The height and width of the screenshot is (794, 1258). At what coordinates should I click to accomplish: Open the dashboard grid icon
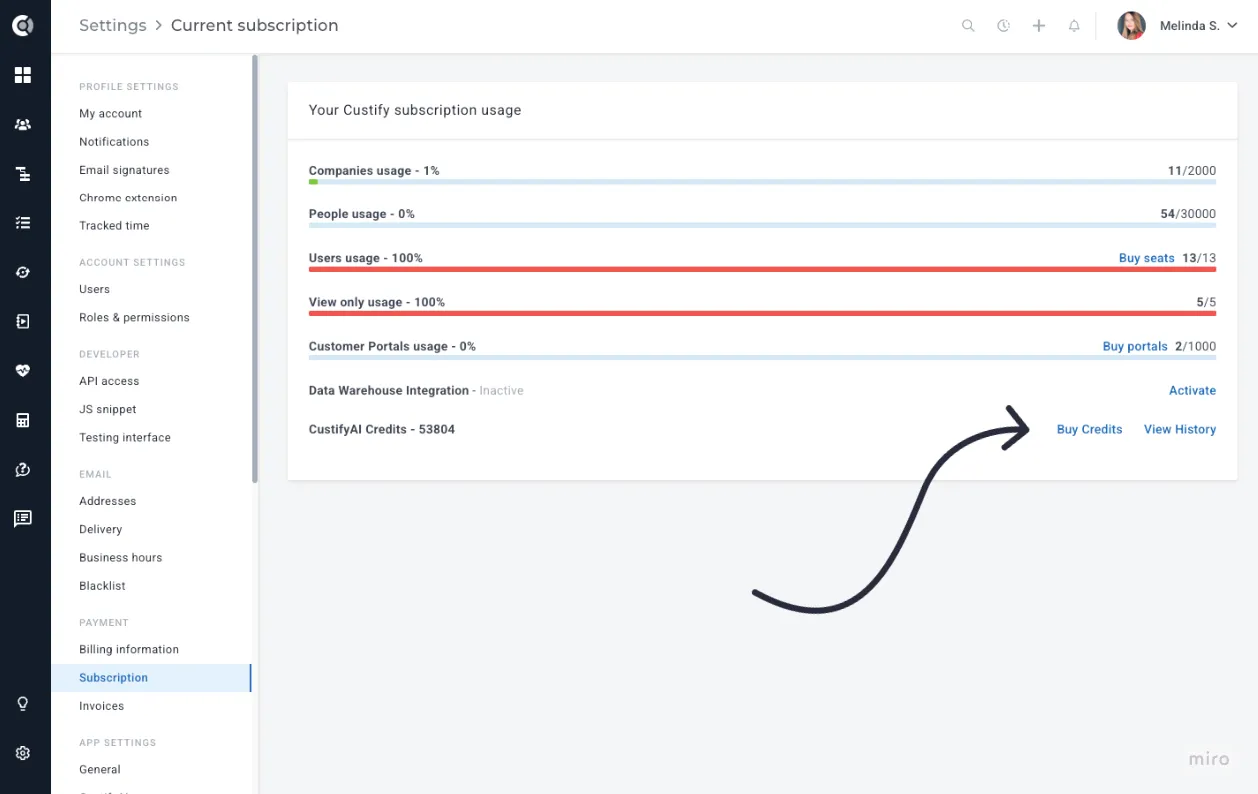[23, 75]
